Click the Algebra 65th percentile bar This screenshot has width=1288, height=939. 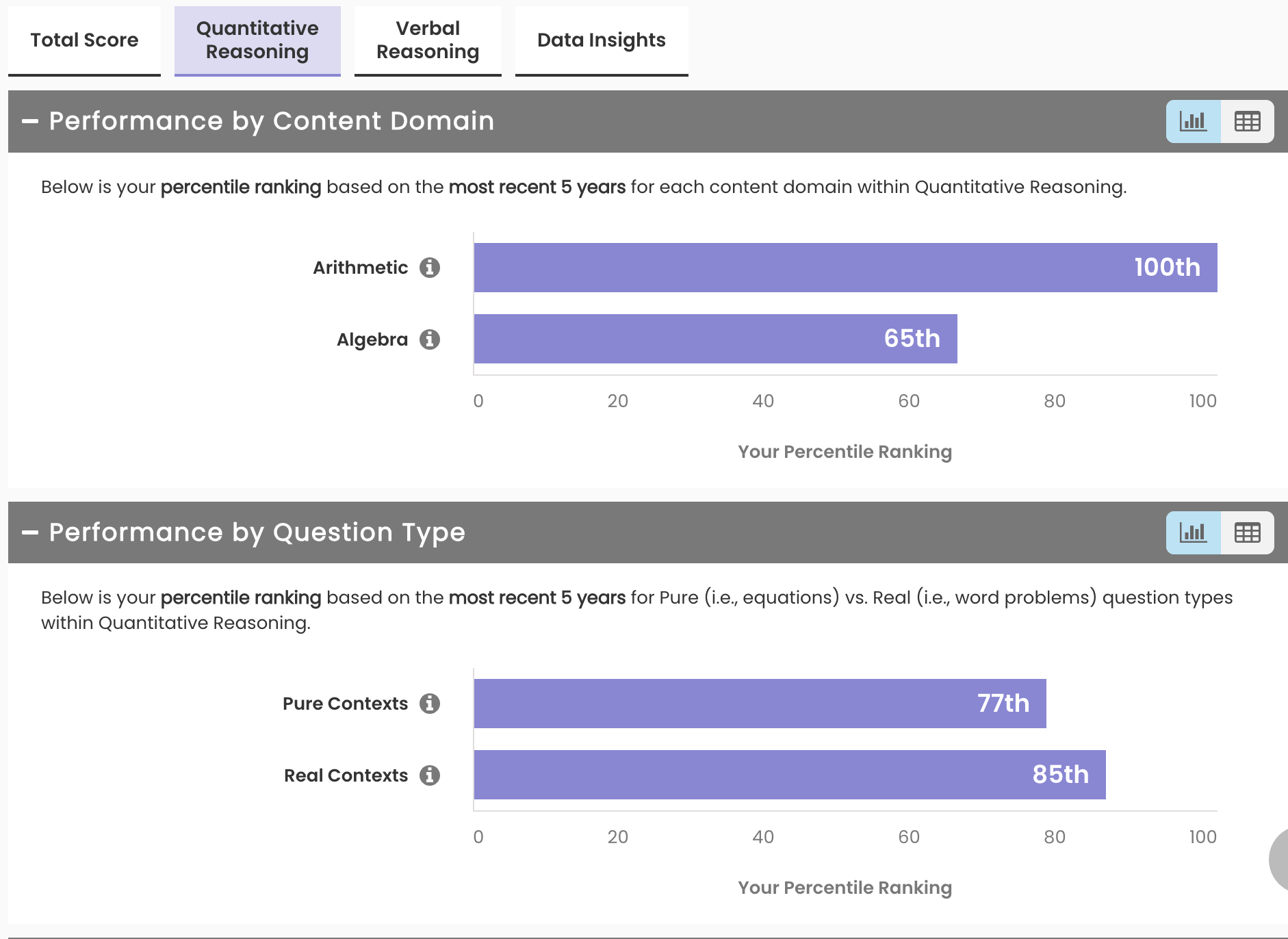[715, 339]
